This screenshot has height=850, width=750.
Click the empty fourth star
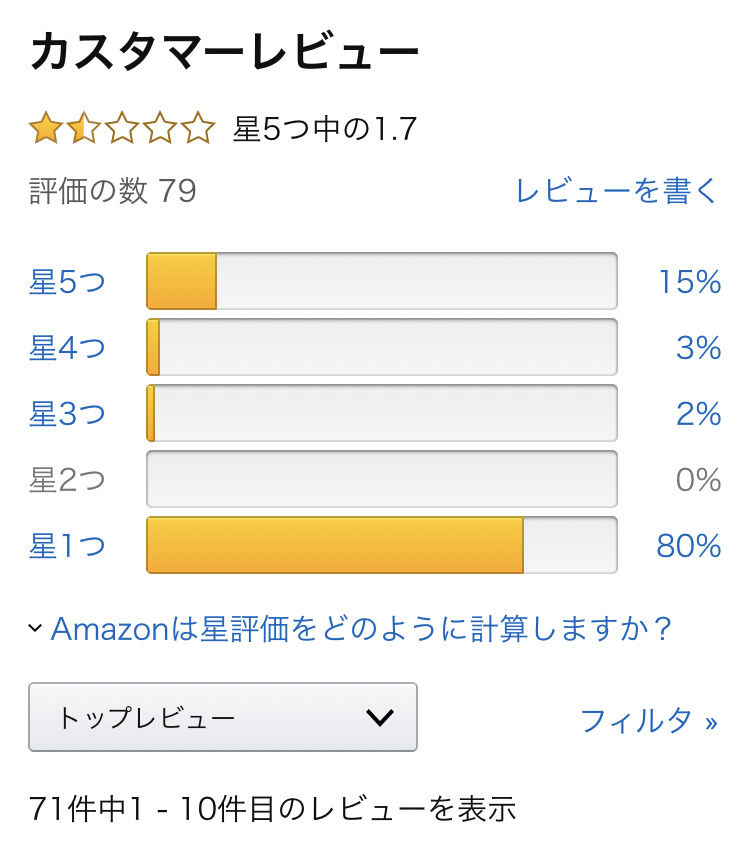coord(160,128)
